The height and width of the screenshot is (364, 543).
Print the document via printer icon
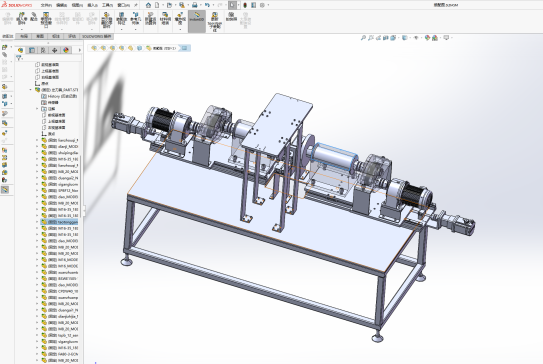(195, 5)
